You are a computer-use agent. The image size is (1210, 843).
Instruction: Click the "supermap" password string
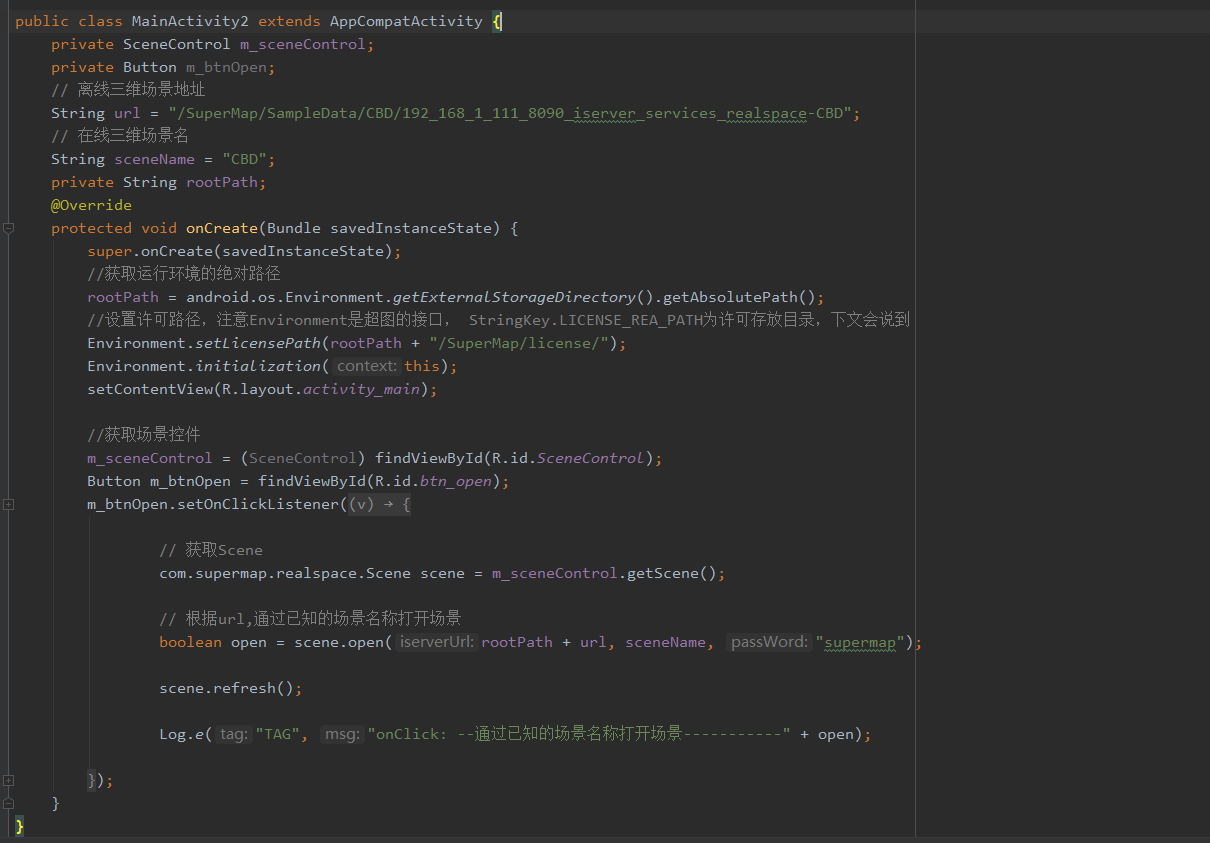860,642
